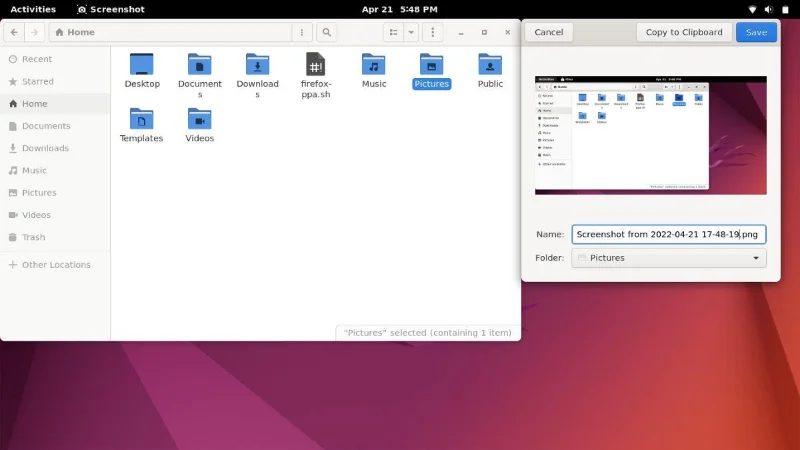Open Trash in the sidebar
The height and width of the screenshot is (450, 800).
(x=55, y=237)
